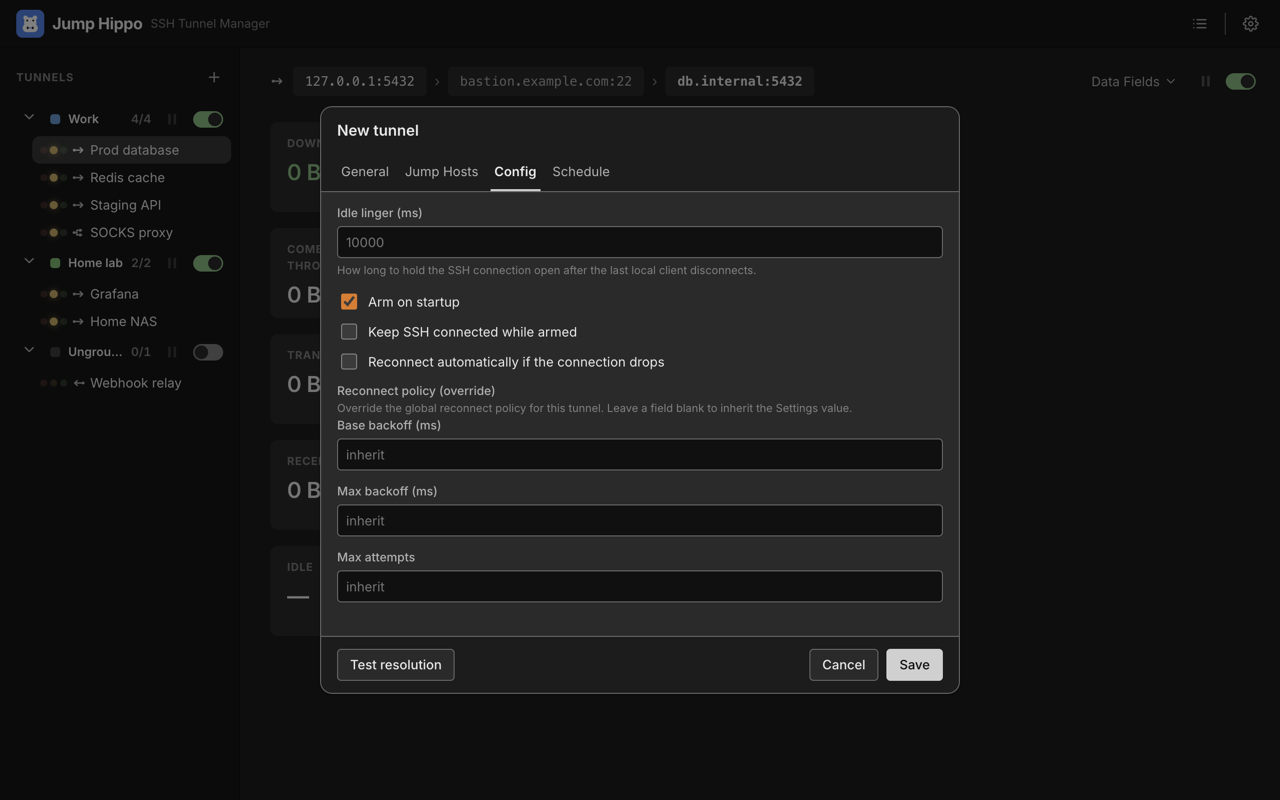Screen dimensions: 1280x800
Task: Add a new tunnel with plus icon
Action: [214, 77]
